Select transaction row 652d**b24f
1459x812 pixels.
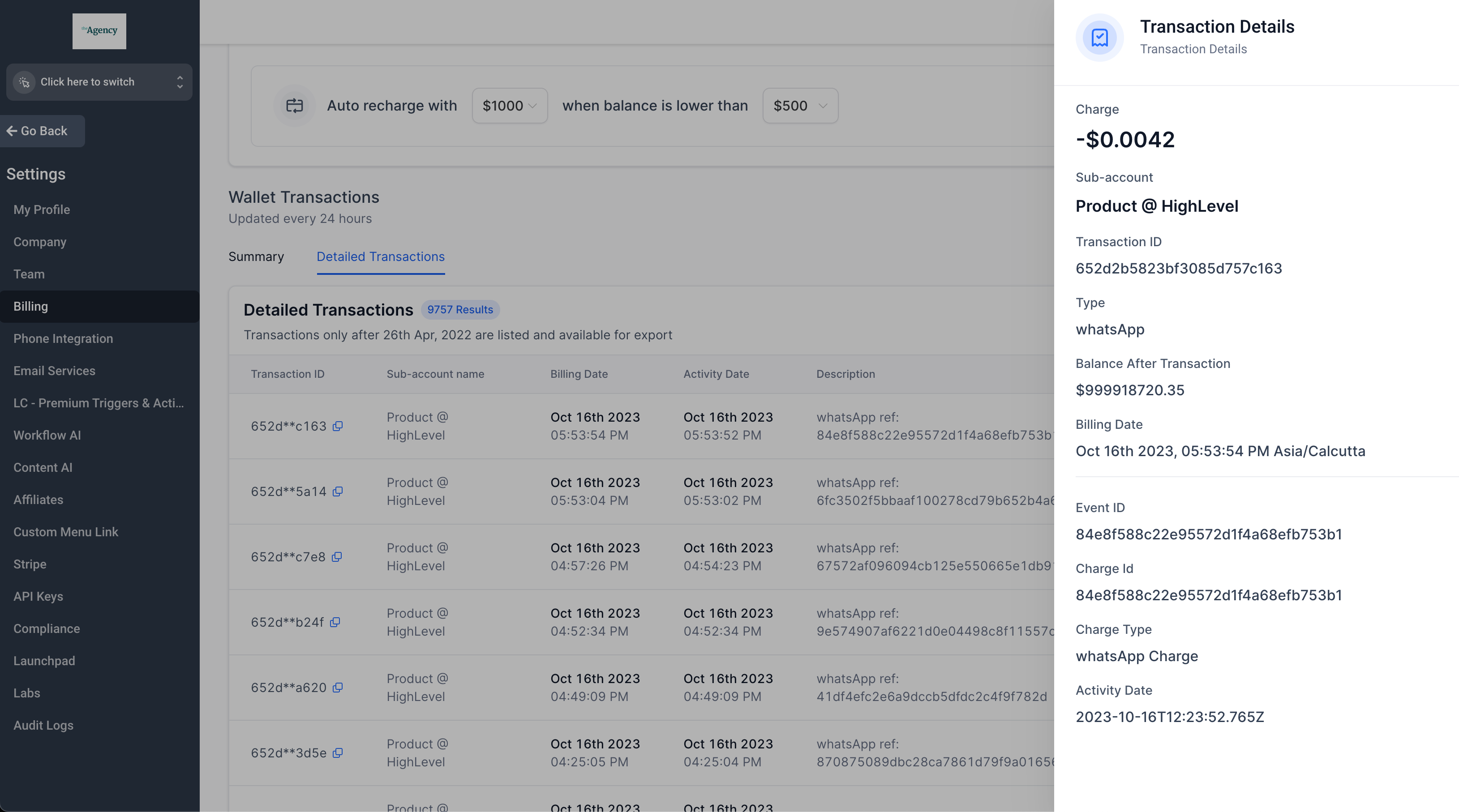[x=641, y=622]
